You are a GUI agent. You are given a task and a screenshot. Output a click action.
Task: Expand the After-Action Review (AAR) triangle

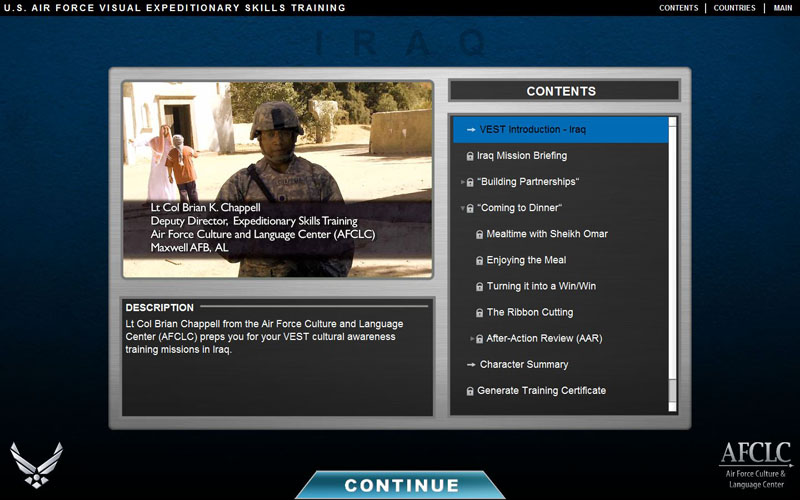click(472, 338)
